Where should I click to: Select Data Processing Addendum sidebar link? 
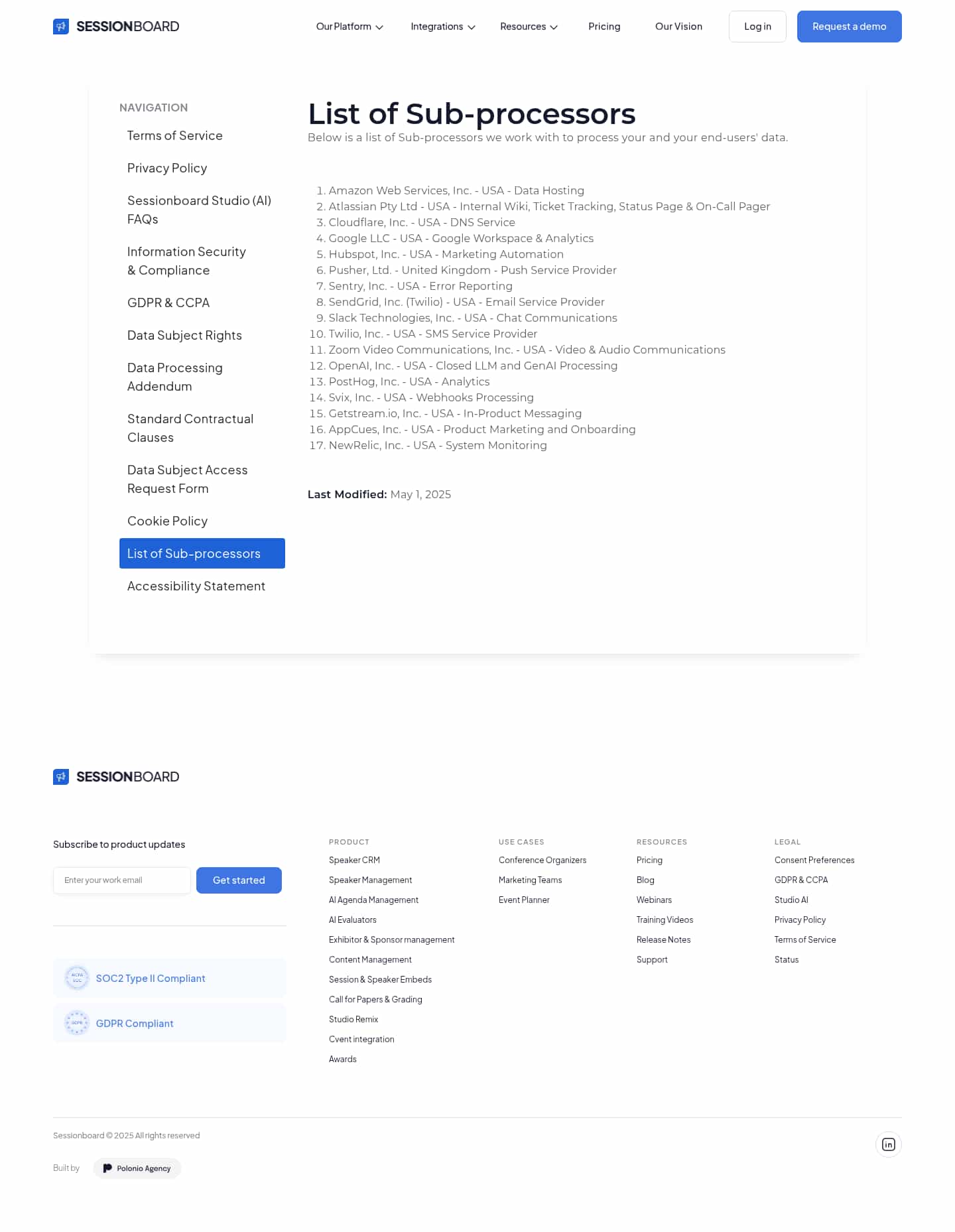(175, 377)
